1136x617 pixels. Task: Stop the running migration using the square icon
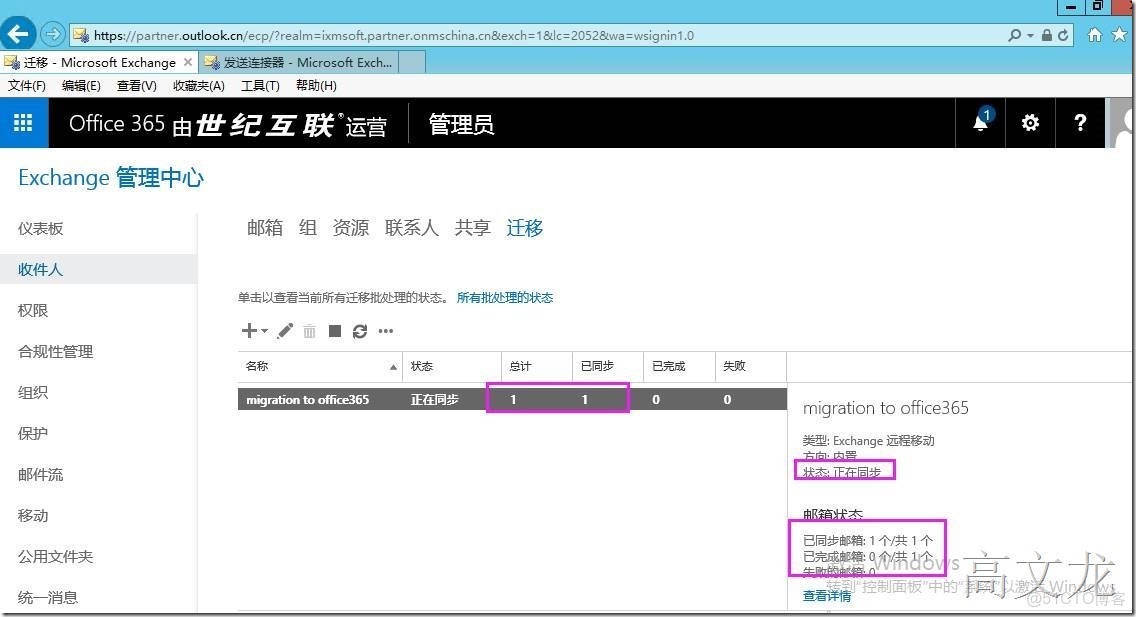point(335,331)
